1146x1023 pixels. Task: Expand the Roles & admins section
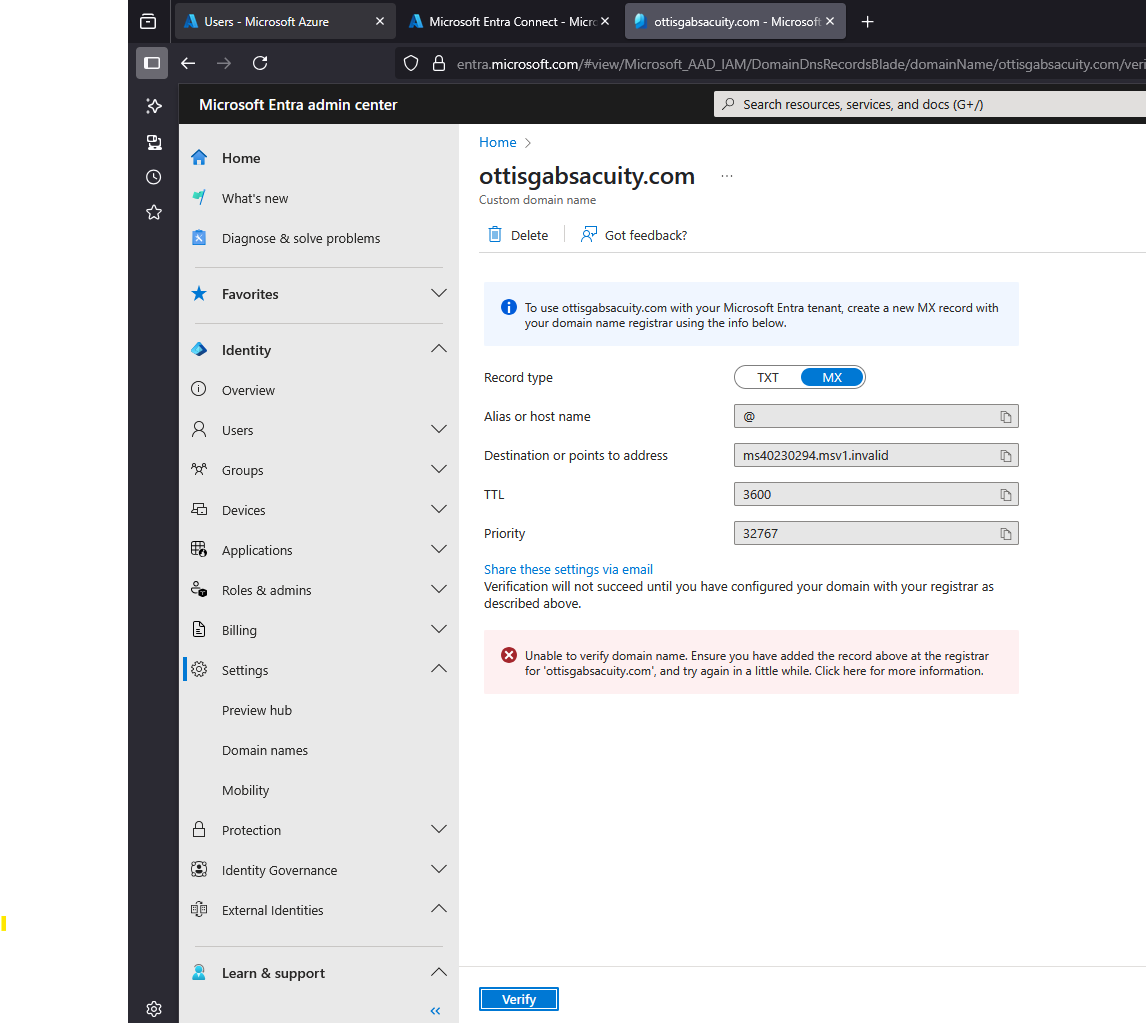click(439, 590)
